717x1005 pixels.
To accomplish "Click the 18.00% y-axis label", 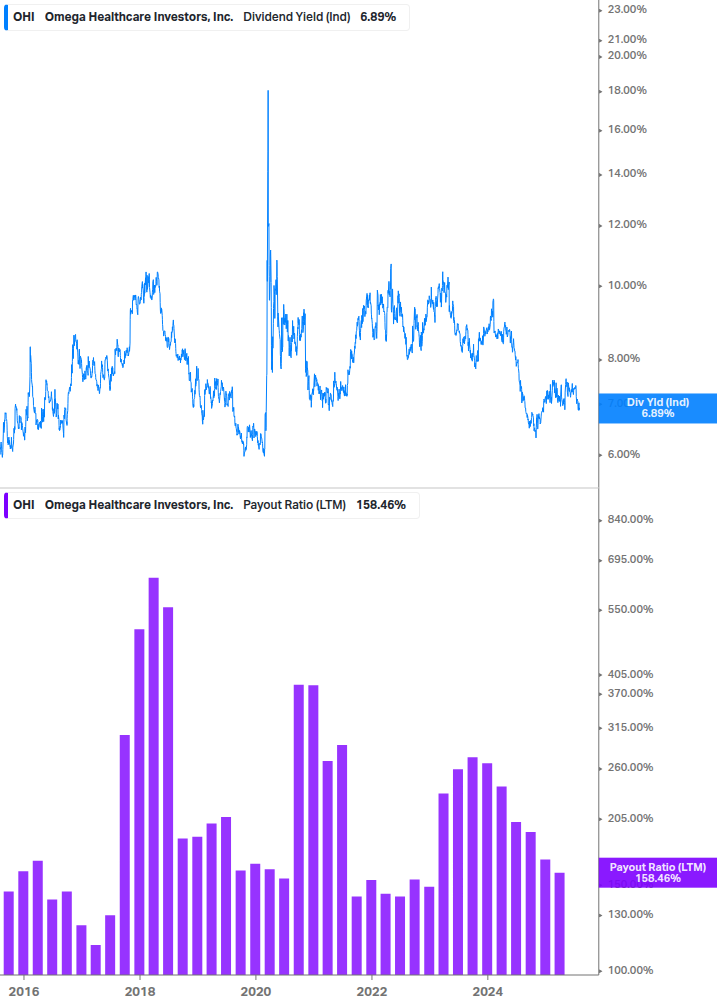I will 627,90.
